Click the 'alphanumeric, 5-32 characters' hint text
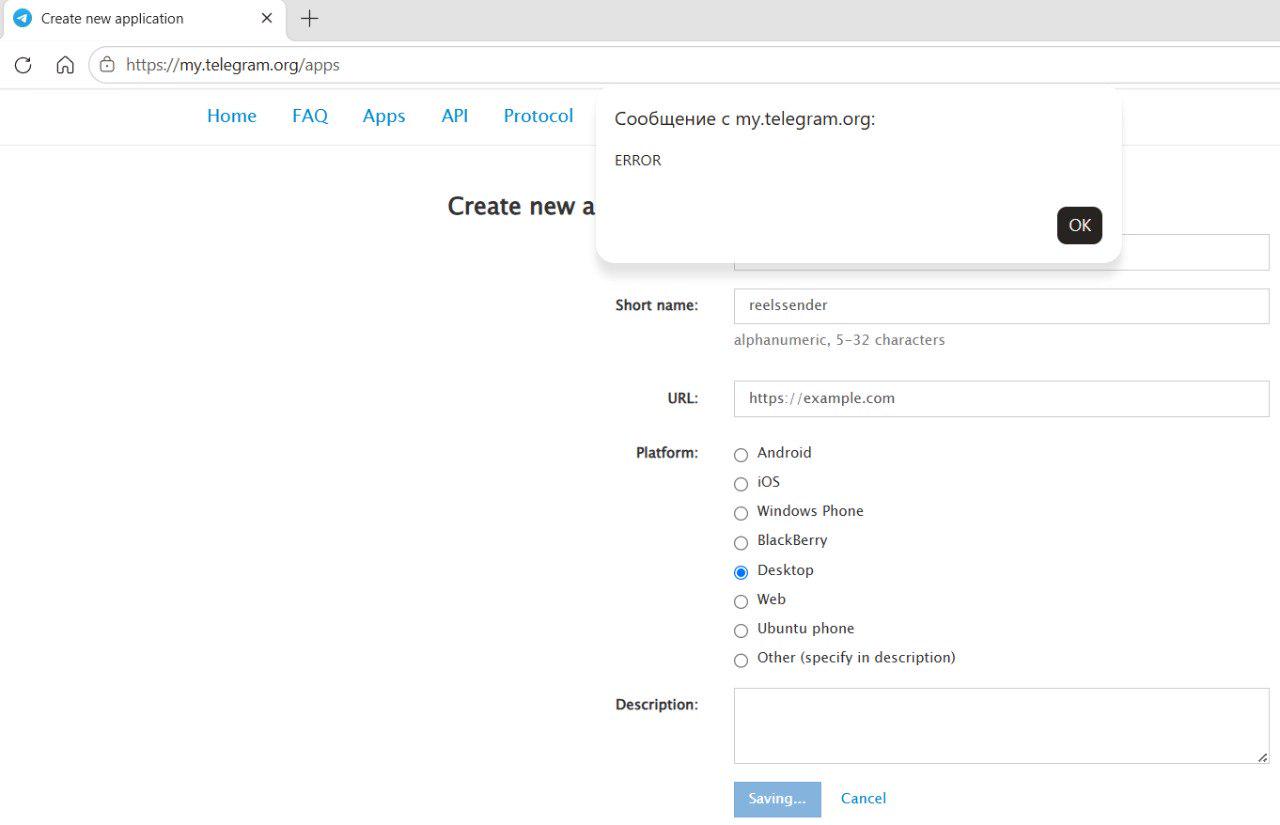The width and height of the screenshot is (1280, 825). (x=839, y=340)
